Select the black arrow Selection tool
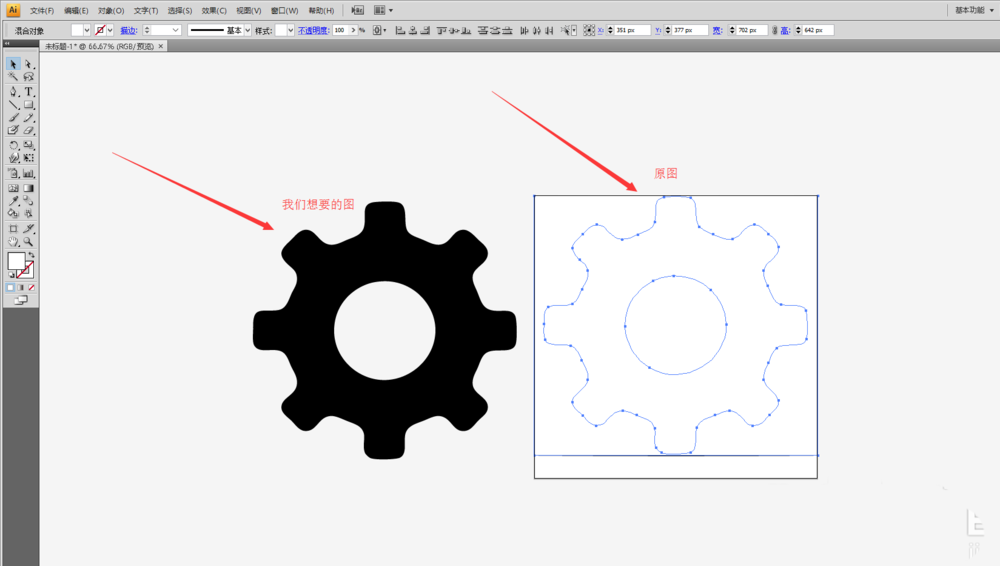The image size is (1000, 566). 14,64
